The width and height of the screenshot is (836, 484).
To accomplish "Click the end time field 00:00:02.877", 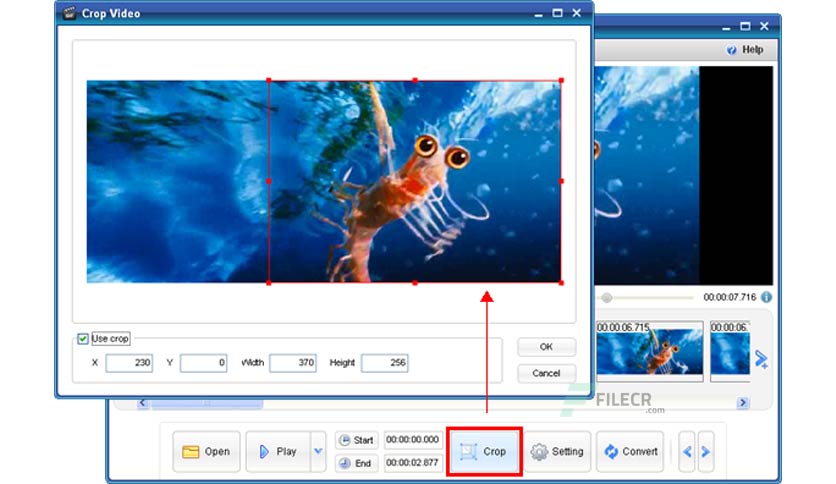I will [x=413, y=463].
